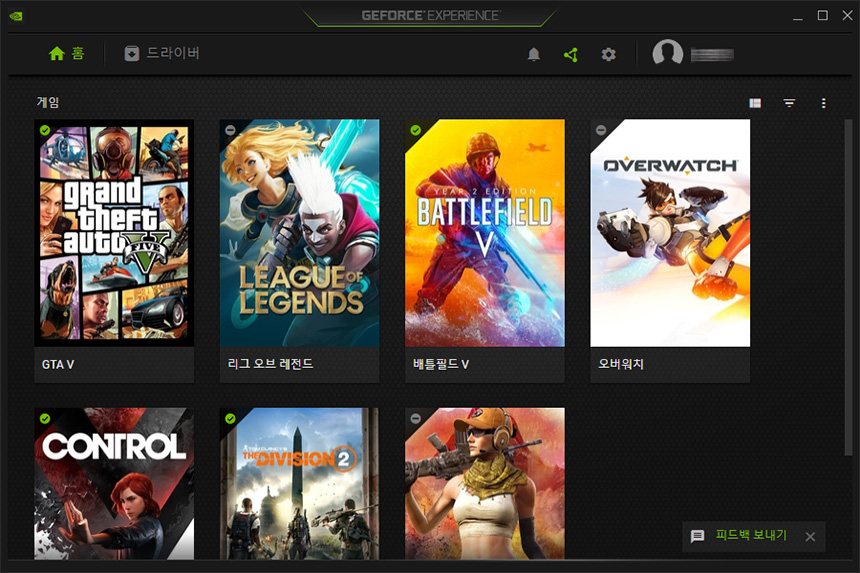The width and height of the screenshot is (860, 573).
Task: Open the cover with the woman in headphones
Action: point(485,484)
